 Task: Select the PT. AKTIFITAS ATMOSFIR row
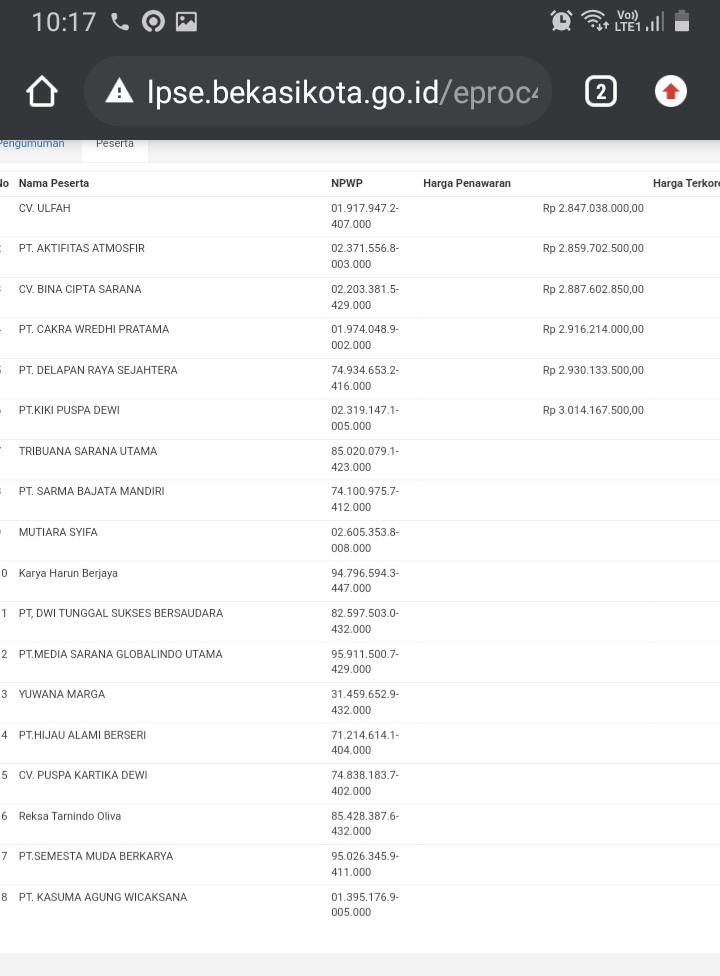coord(82,248)
